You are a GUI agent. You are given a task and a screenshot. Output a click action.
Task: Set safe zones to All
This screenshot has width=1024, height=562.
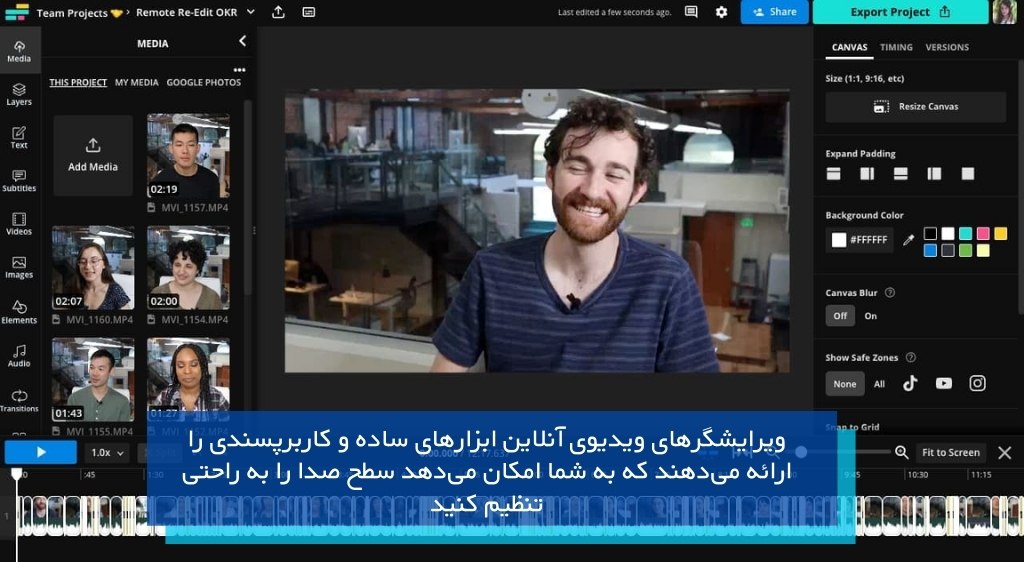(879, 384)
